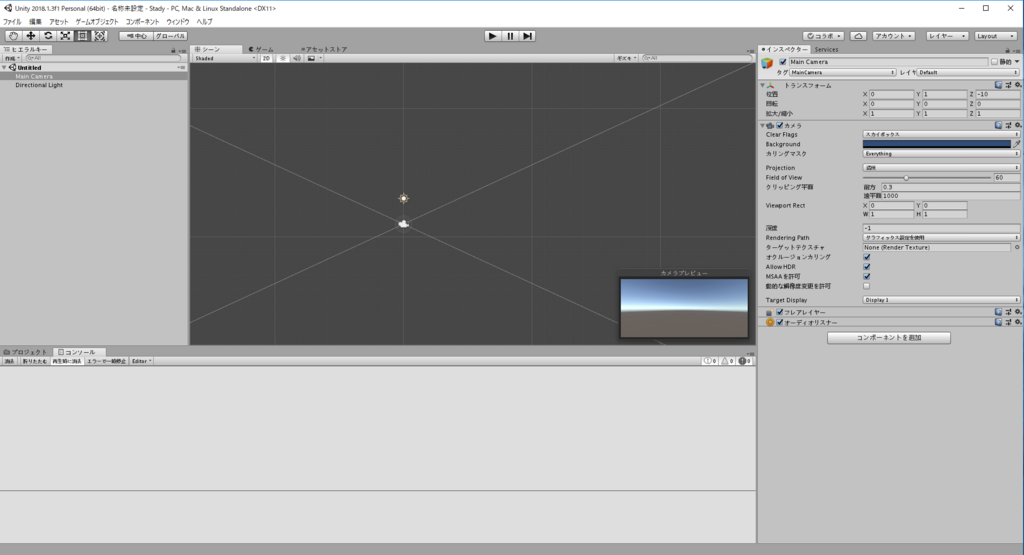Image resolution: width=1024 pixels, height=555 pixels.
Task: Click Directional Light sun gizmo in scene
Action: (404, 198)
